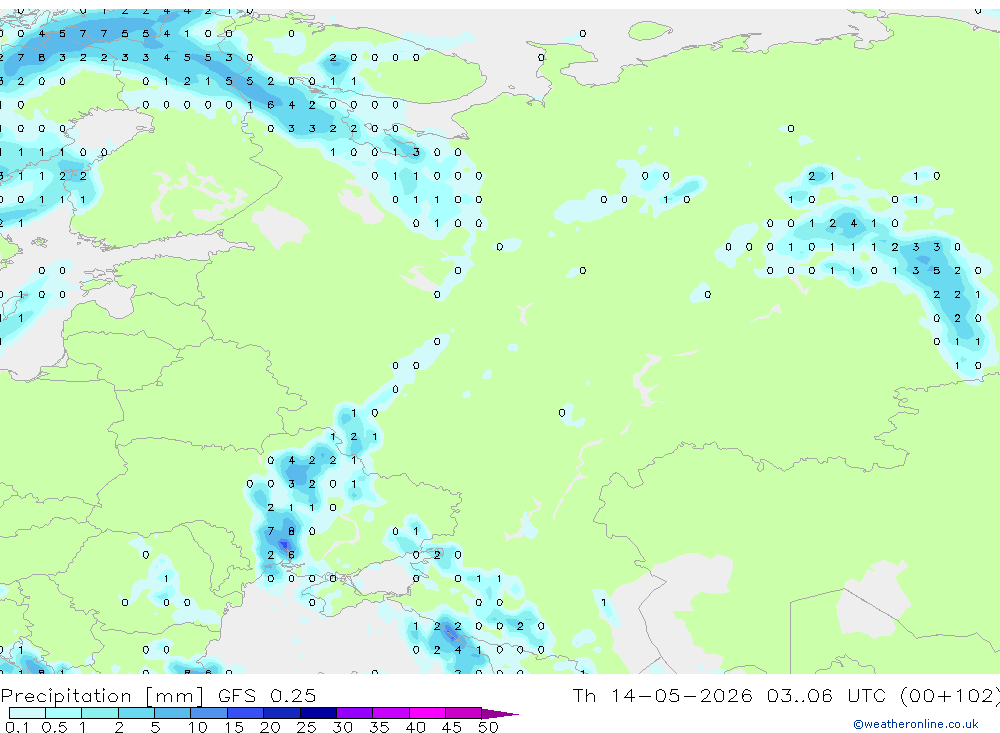The width and height of the screenshot is (1000, 733).
Task: Open the weatheronline.co.uk copyright link
Action: (x=916, y=724)
